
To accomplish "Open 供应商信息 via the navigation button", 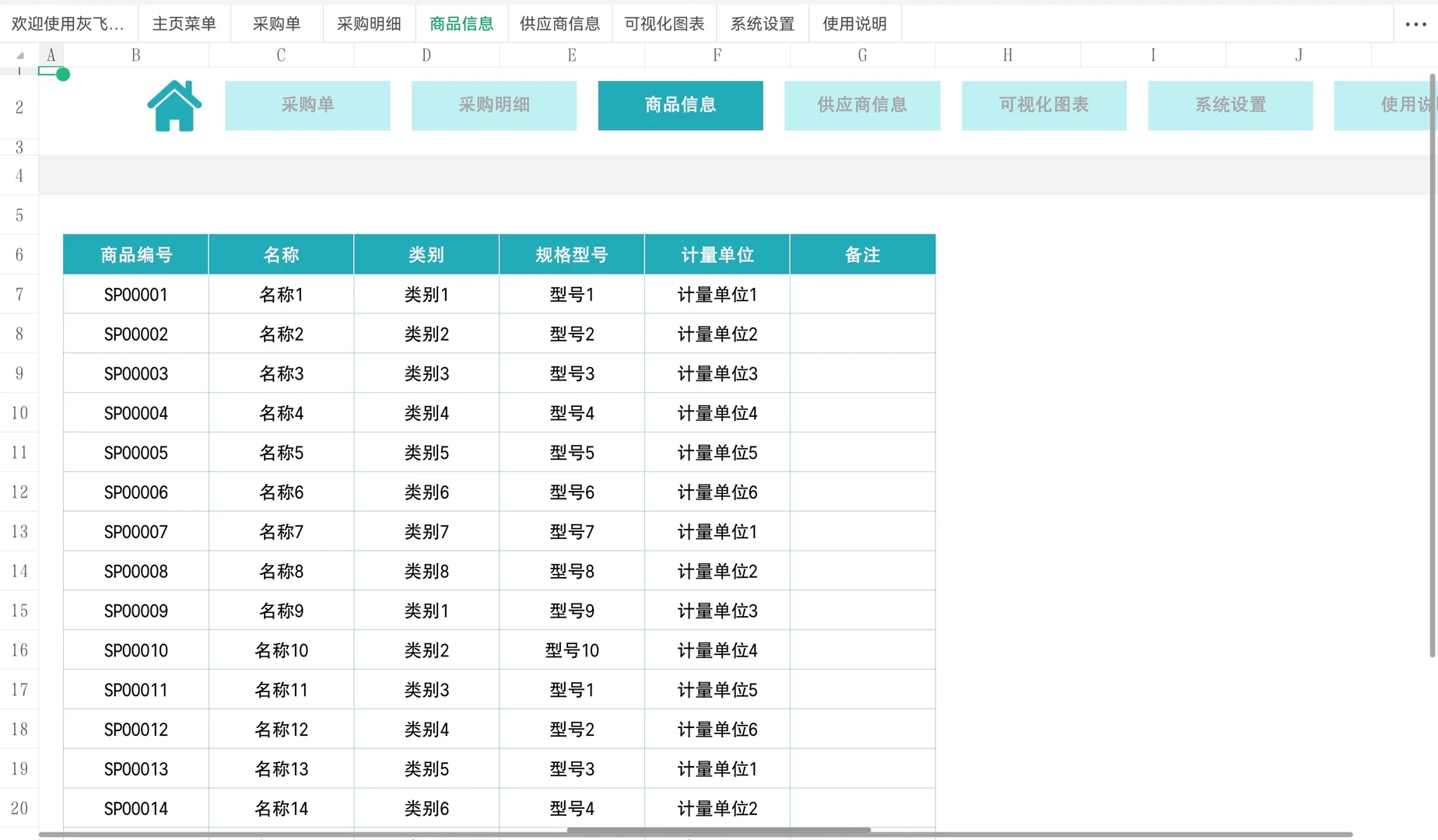I will pyautogui.click(x=861, y=105).
